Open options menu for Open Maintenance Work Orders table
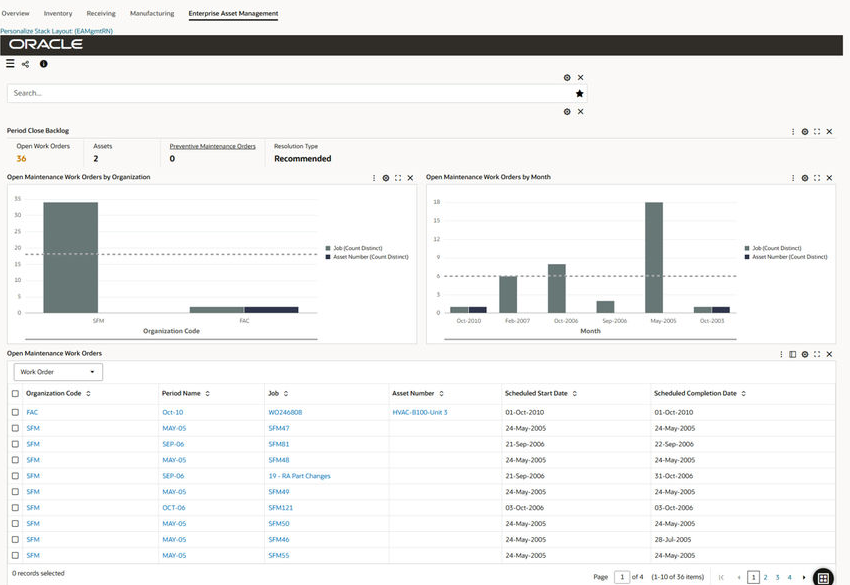The image size is (850, 585). [781, 354]
